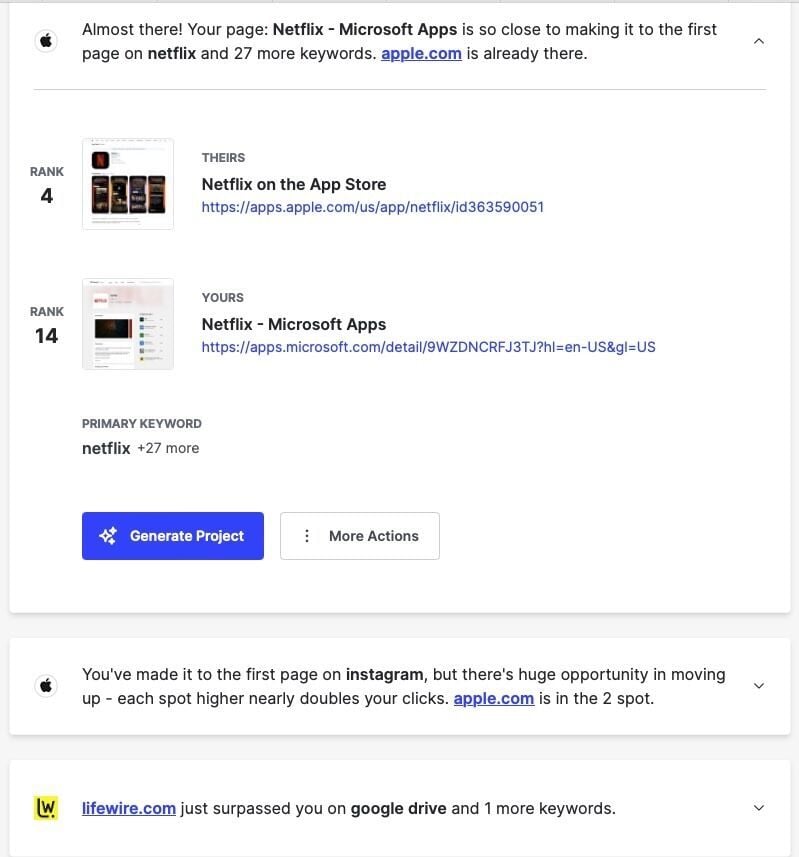Open the apple.com link in instagram insight

[x=494, y=698]
